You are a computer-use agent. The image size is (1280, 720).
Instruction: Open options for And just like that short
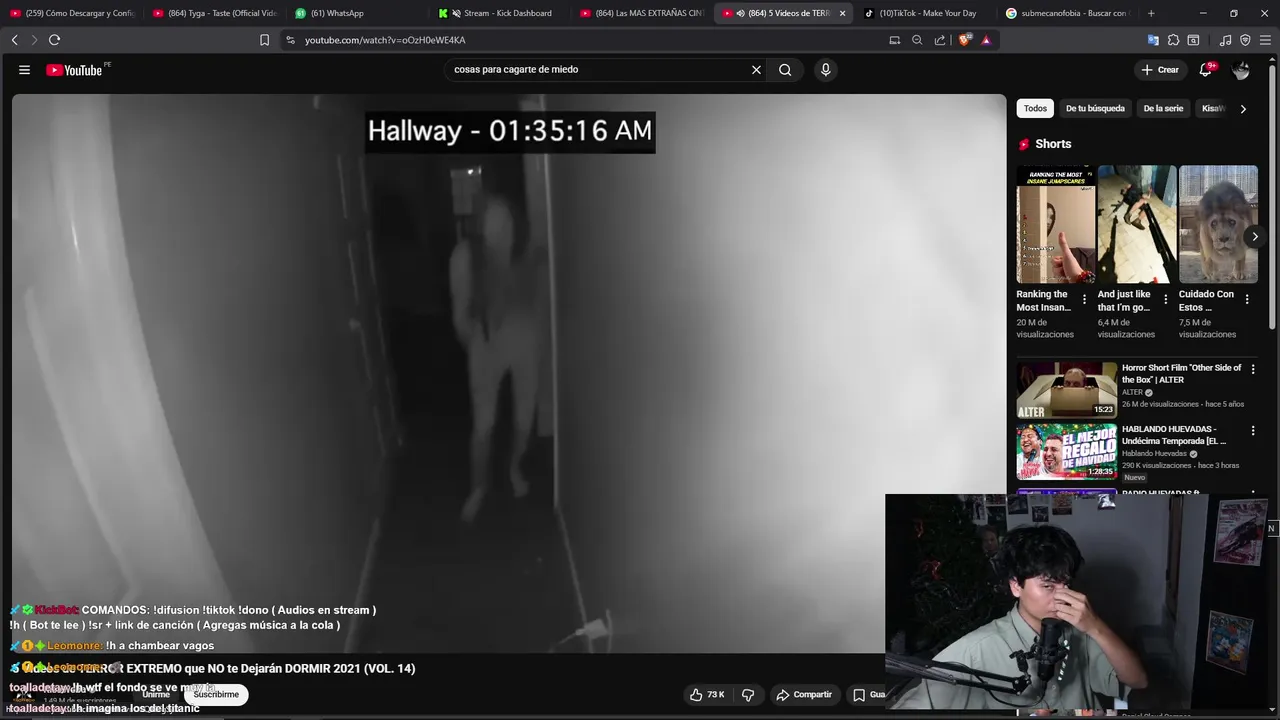[x=1165, y=299]
